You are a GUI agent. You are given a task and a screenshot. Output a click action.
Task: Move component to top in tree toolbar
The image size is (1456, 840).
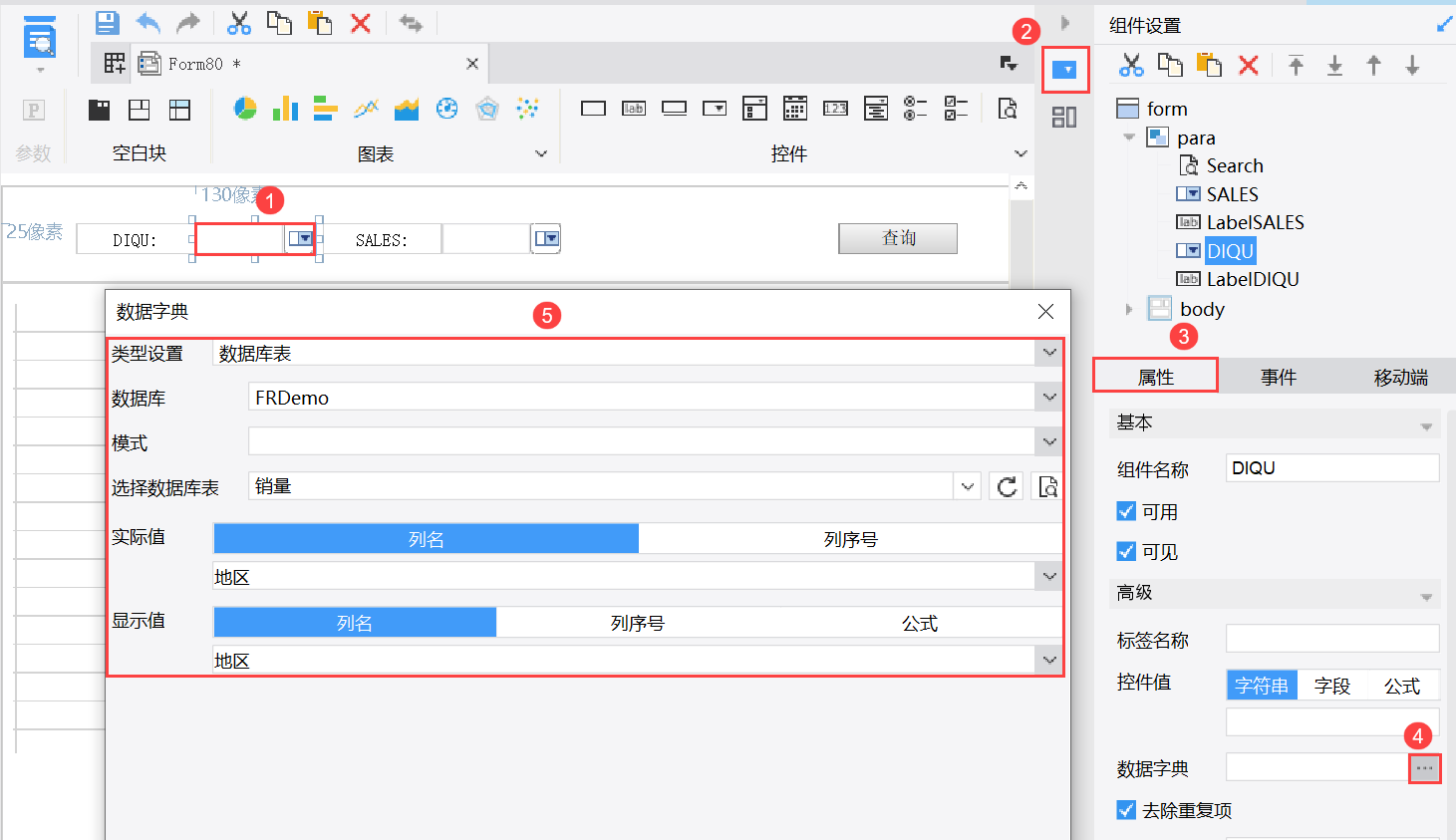point(1296,66)
